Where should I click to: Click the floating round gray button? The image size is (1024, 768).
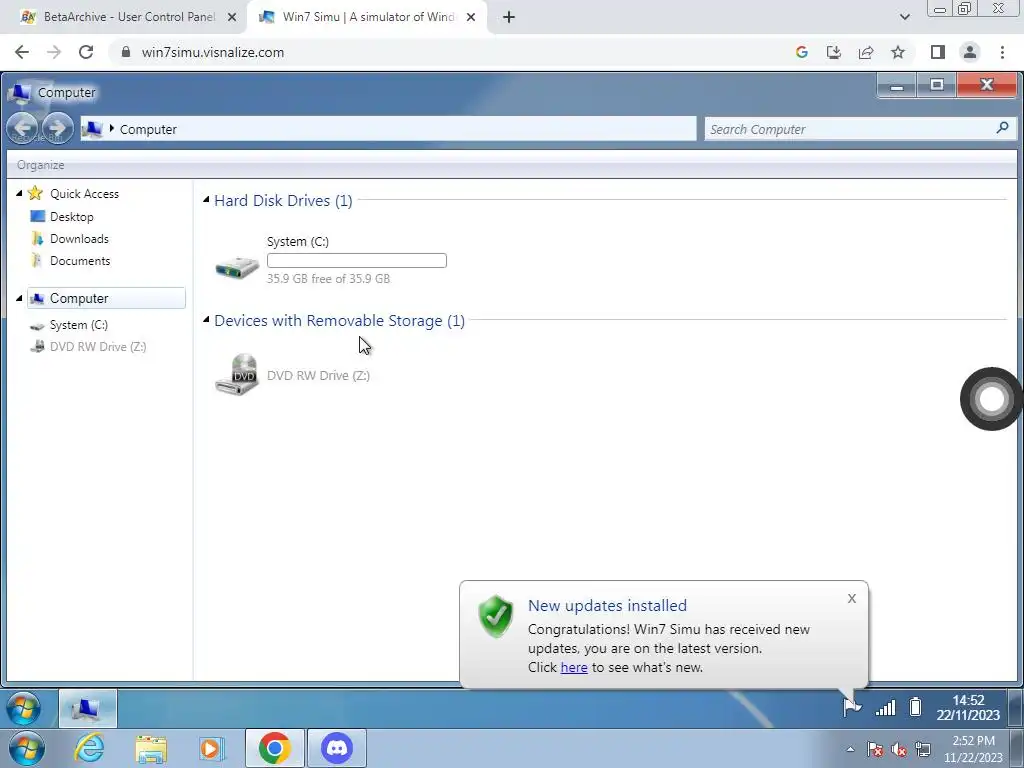[991, 399]
